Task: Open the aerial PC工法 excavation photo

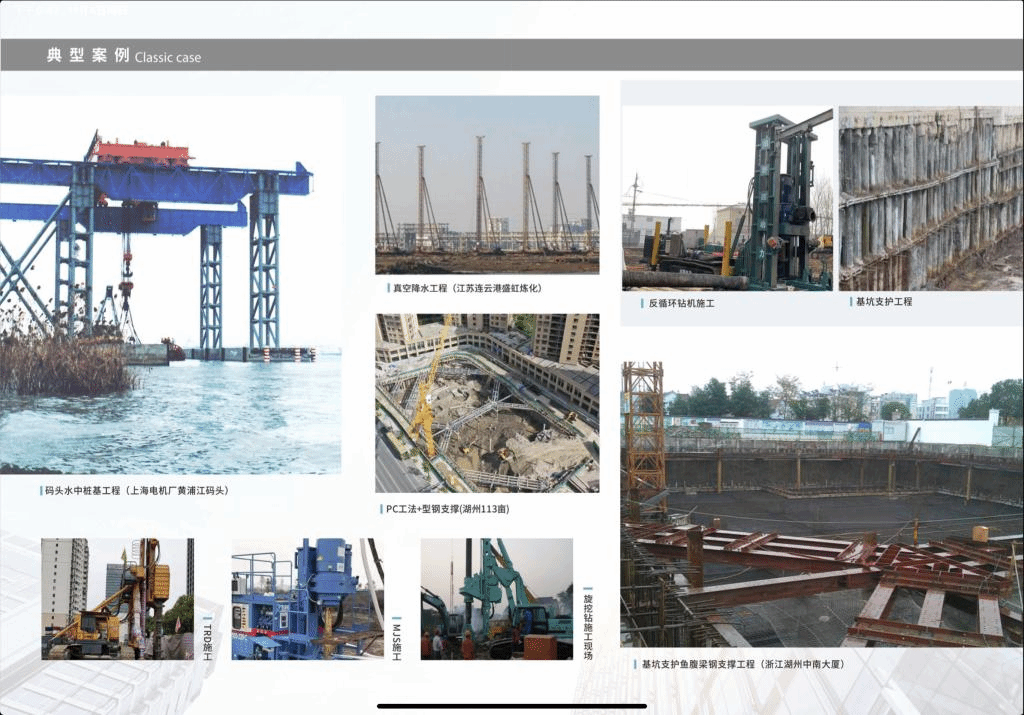Action: pyautogui.click(x=487, y=403)
